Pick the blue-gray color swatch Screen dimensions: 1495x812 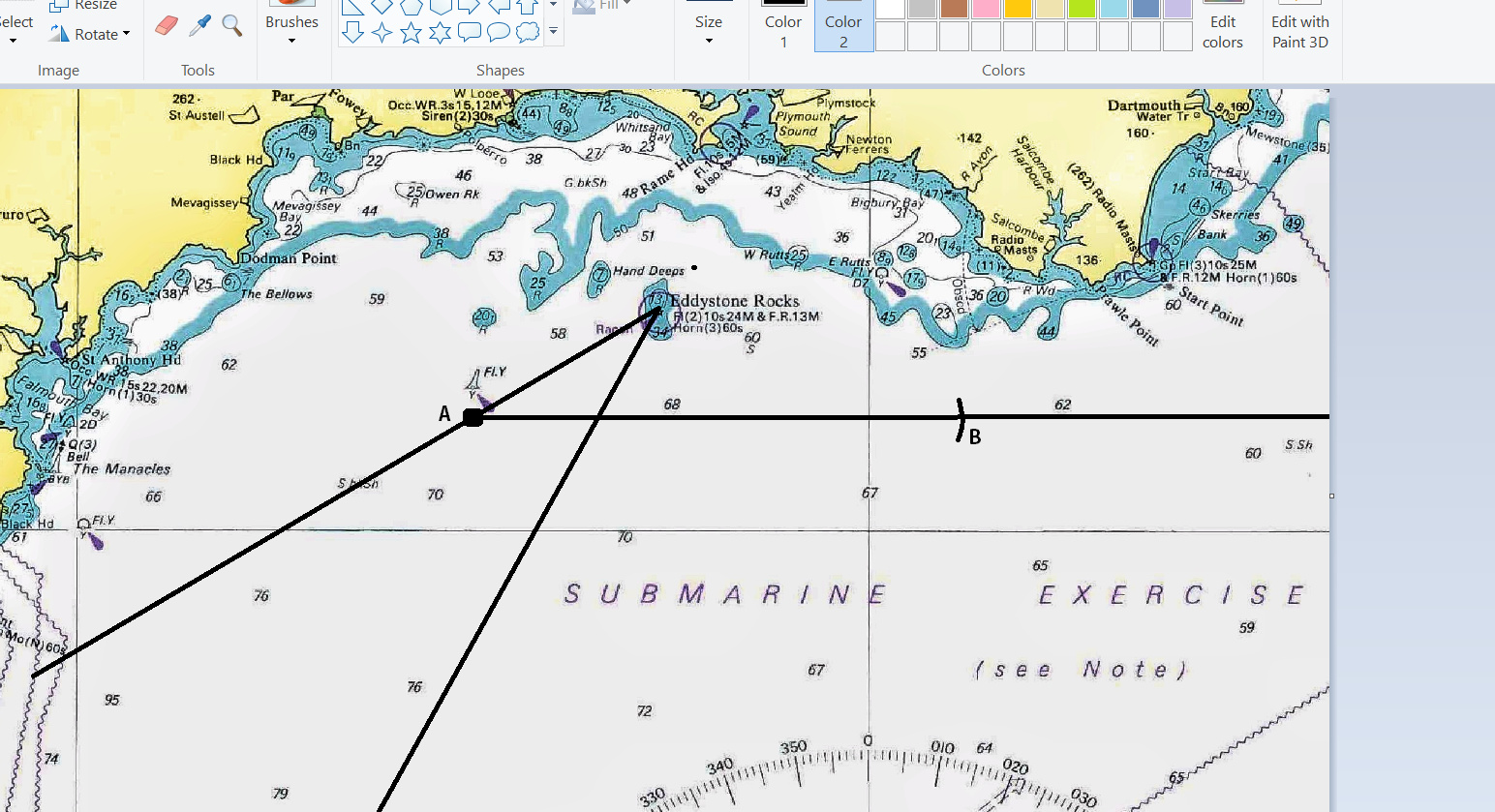(1146, 8)
